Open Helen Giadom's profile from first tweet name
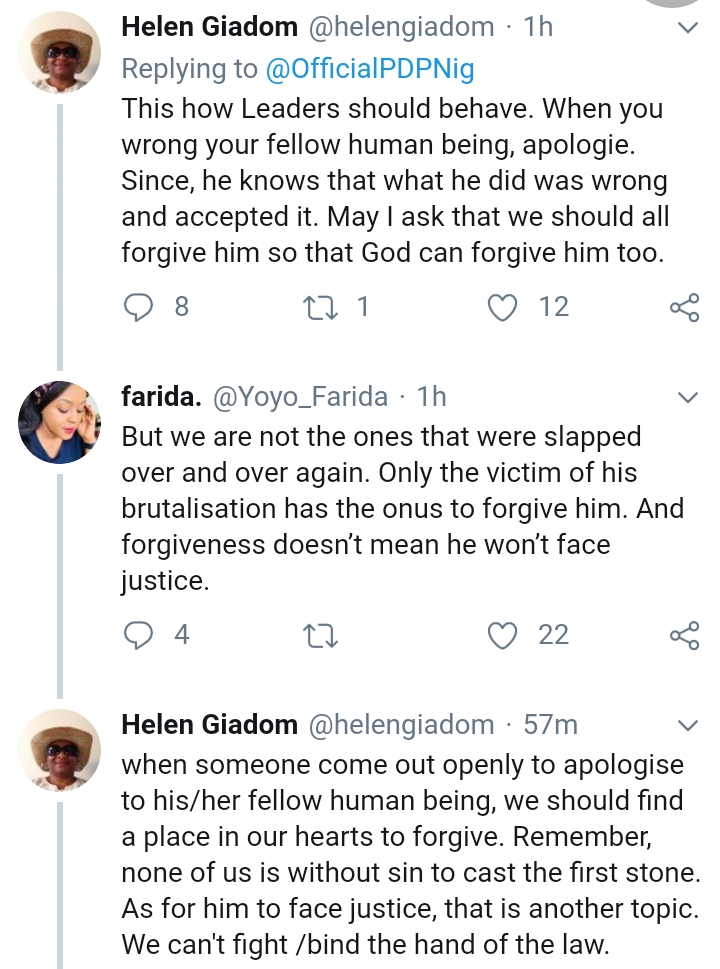This screenshot has height=969, width=720. coord(208,27)
